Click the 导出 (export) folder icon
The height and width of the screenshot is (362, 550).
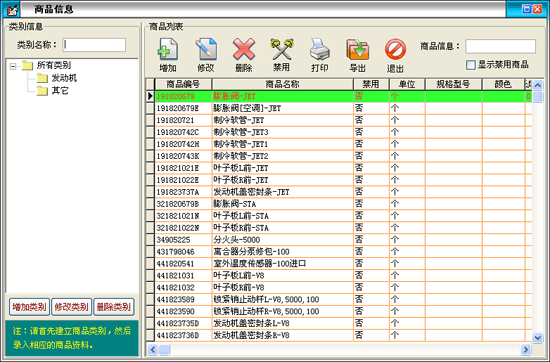(357, 49)
